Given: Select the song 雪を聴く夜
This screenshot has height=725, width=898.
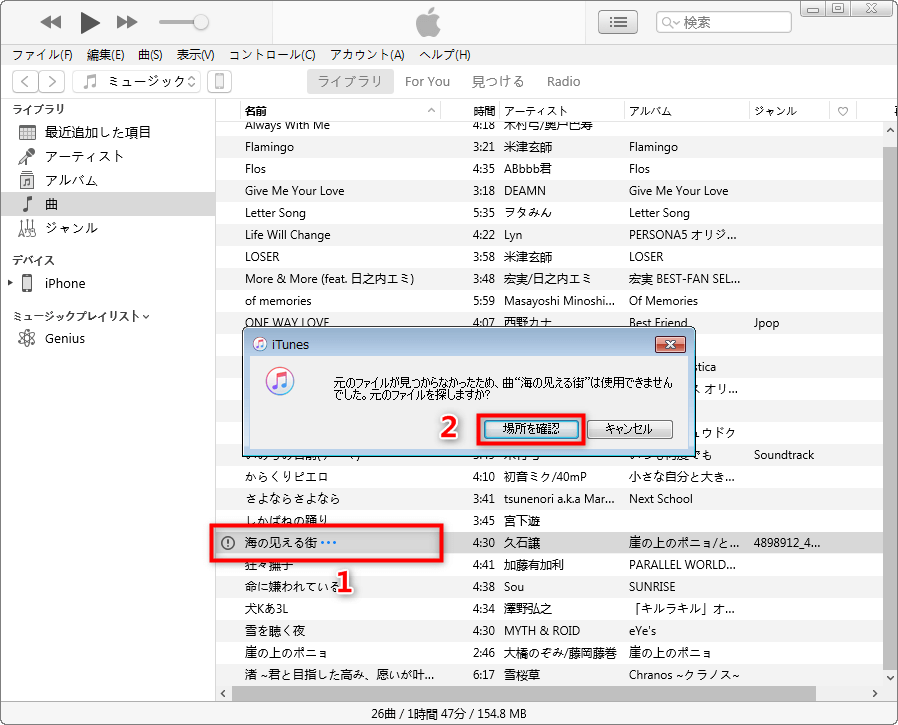Looking at the screenshot, I should coord(275,631).
